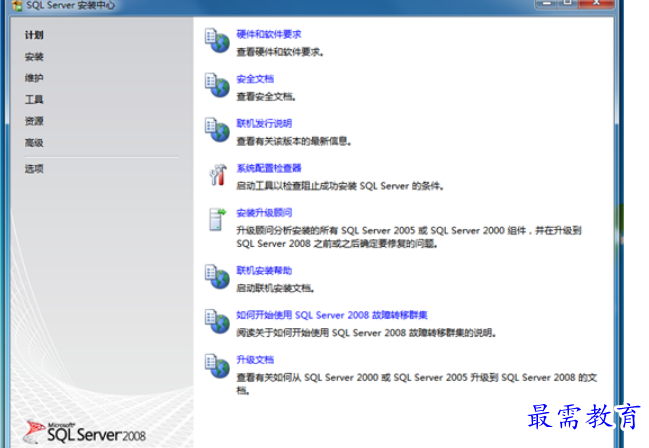Select 工具 in the left sidebar
Viewport: 649px width, 448px height.
[34, 100]
